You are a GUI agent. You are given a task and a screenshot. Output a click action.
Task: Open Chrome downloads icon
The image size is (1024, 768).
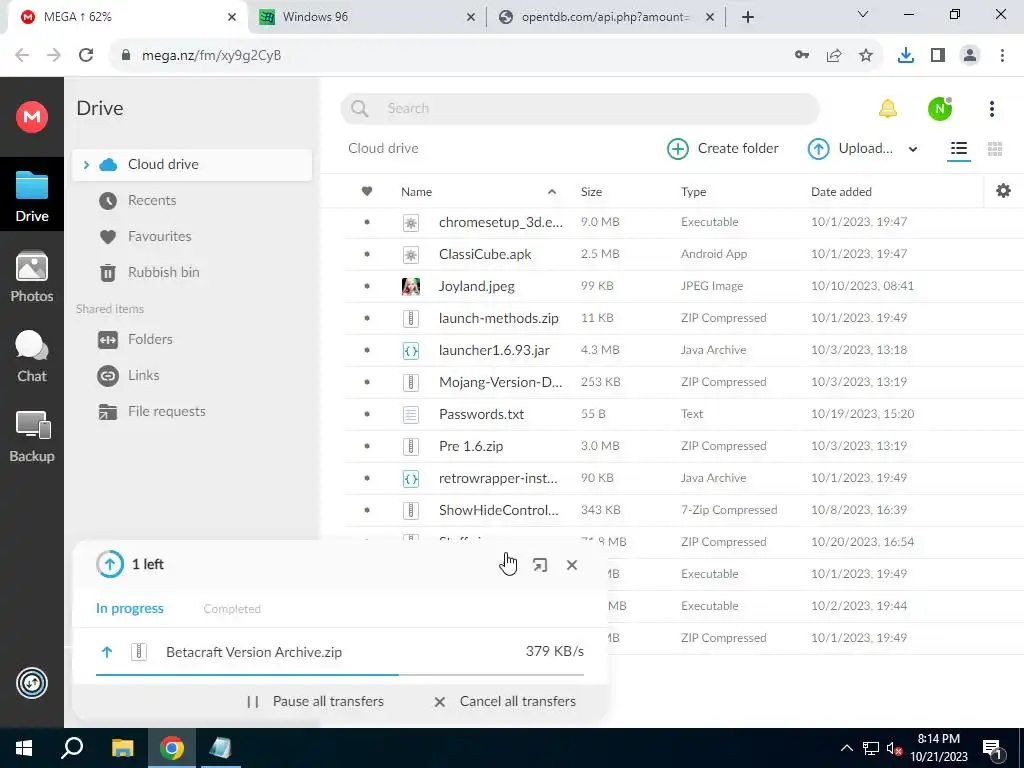[905, 56]
